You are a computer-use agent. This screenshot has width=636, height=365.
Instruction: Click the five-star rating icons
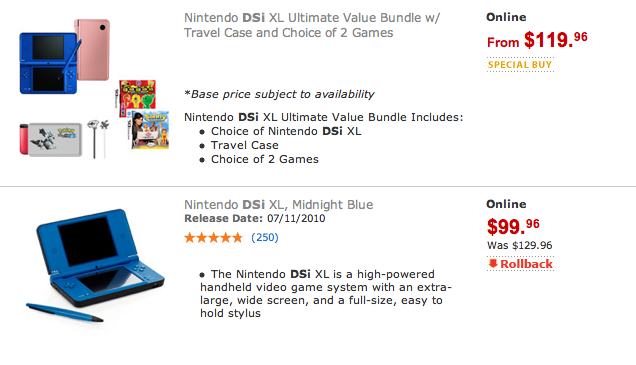click(x=213, y=237)
